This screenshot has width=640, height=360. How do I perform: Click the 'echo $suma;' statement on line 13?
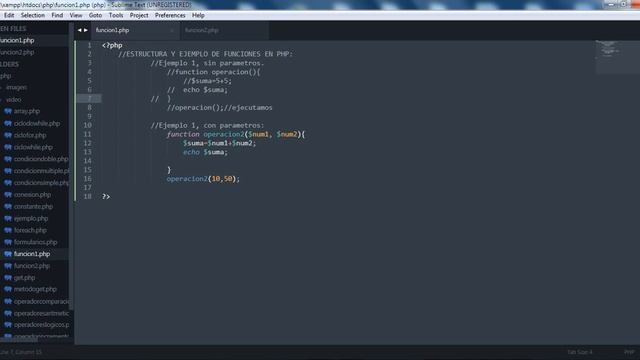click(x=205, y=152)
